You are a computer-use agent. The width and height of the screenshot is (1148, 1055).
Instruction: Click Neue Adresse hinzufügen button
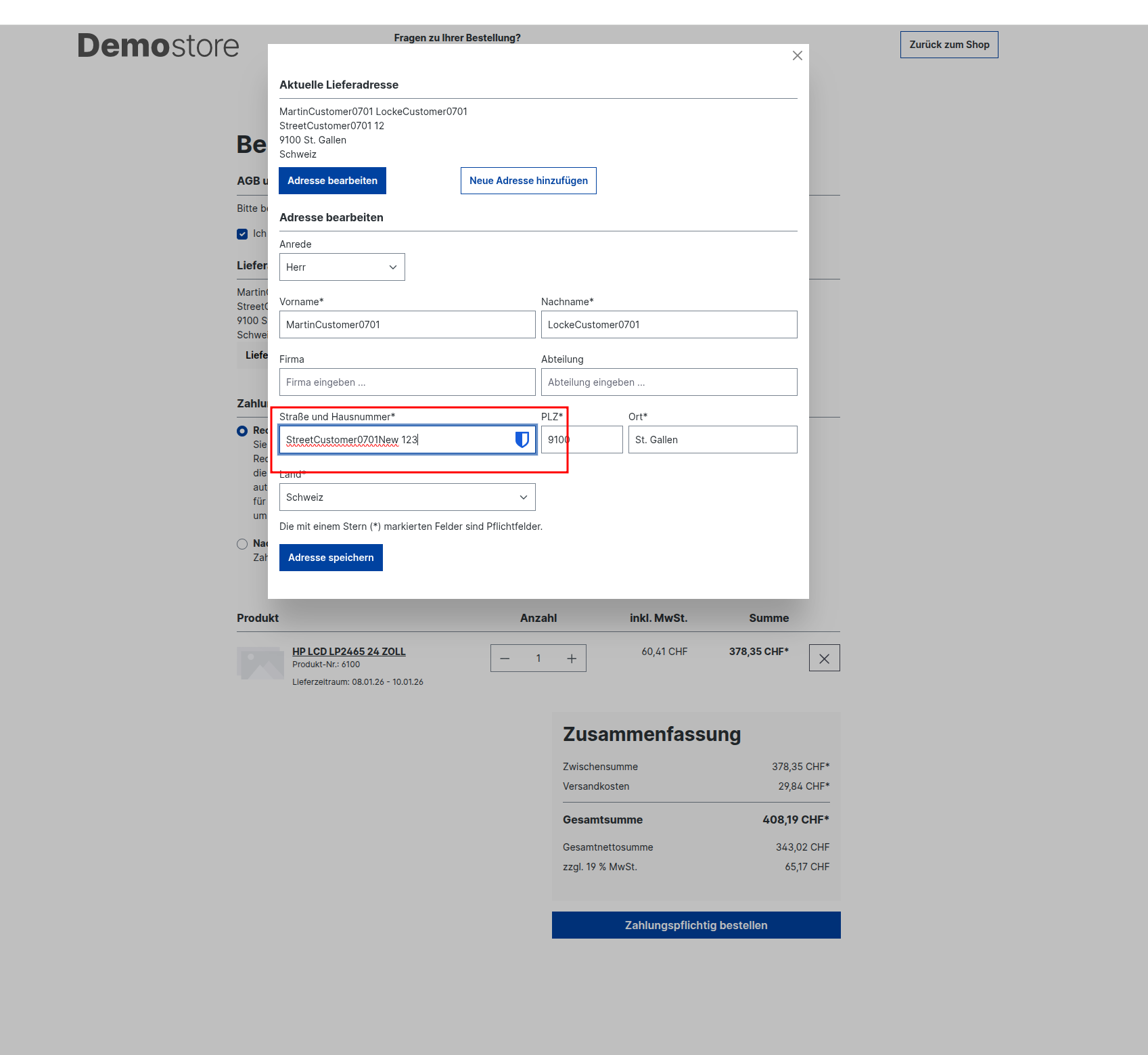tap(528, 180)
